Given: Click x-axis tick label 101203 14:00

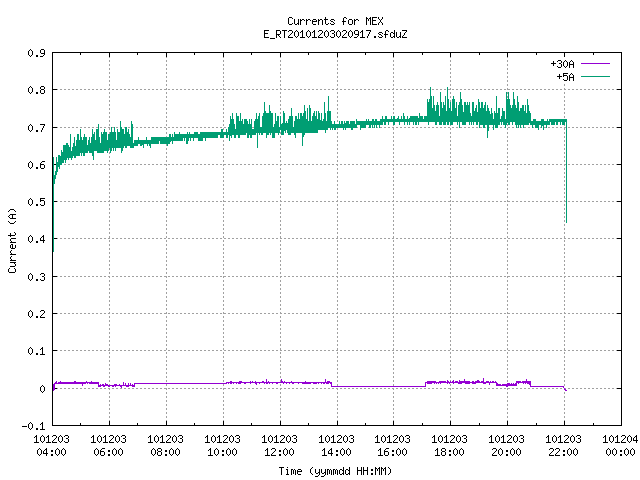Looking at the screenshot, I should [x=336, y=445].
